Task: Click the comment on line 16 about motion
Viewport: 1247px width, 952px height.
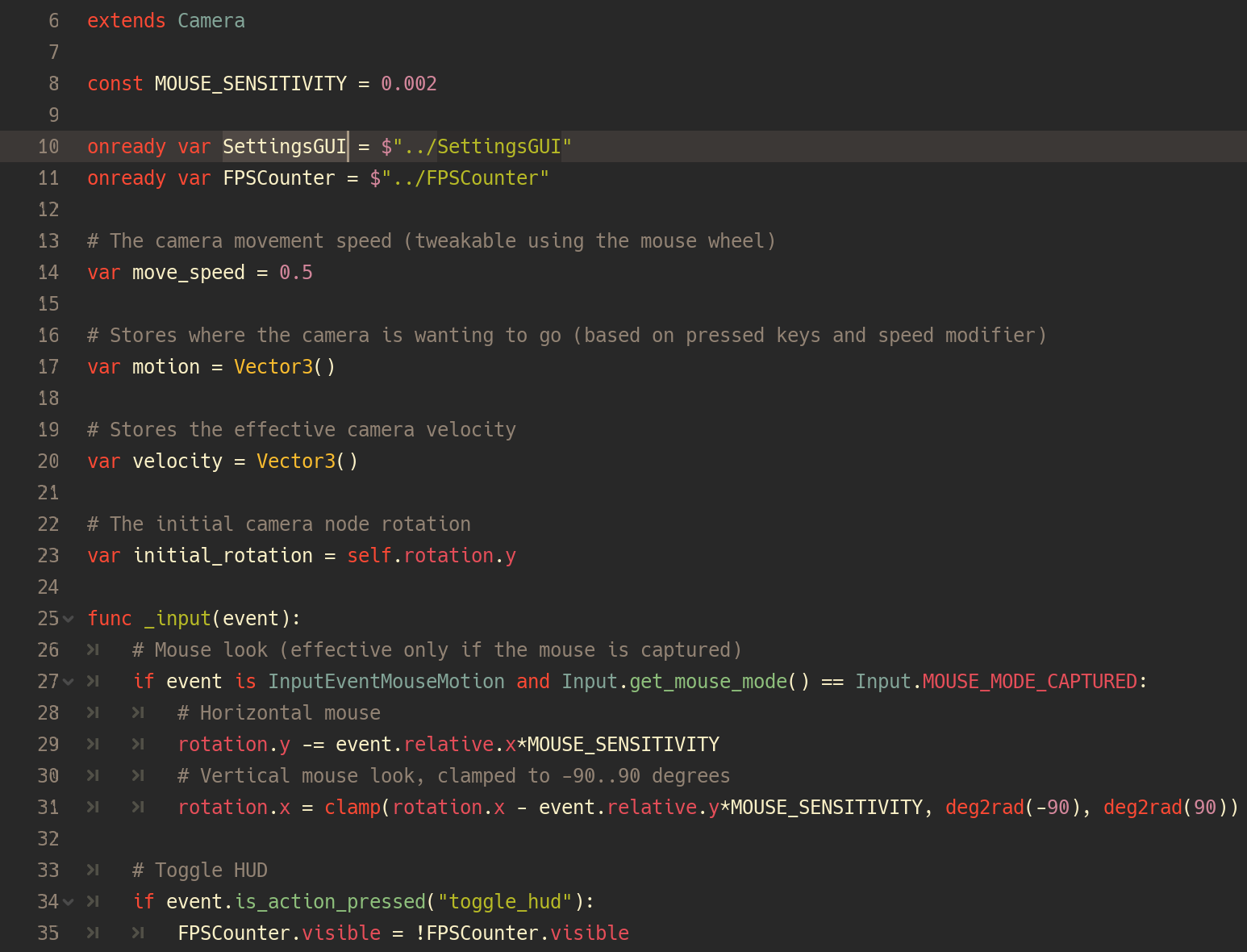Action: pos(567,336)
